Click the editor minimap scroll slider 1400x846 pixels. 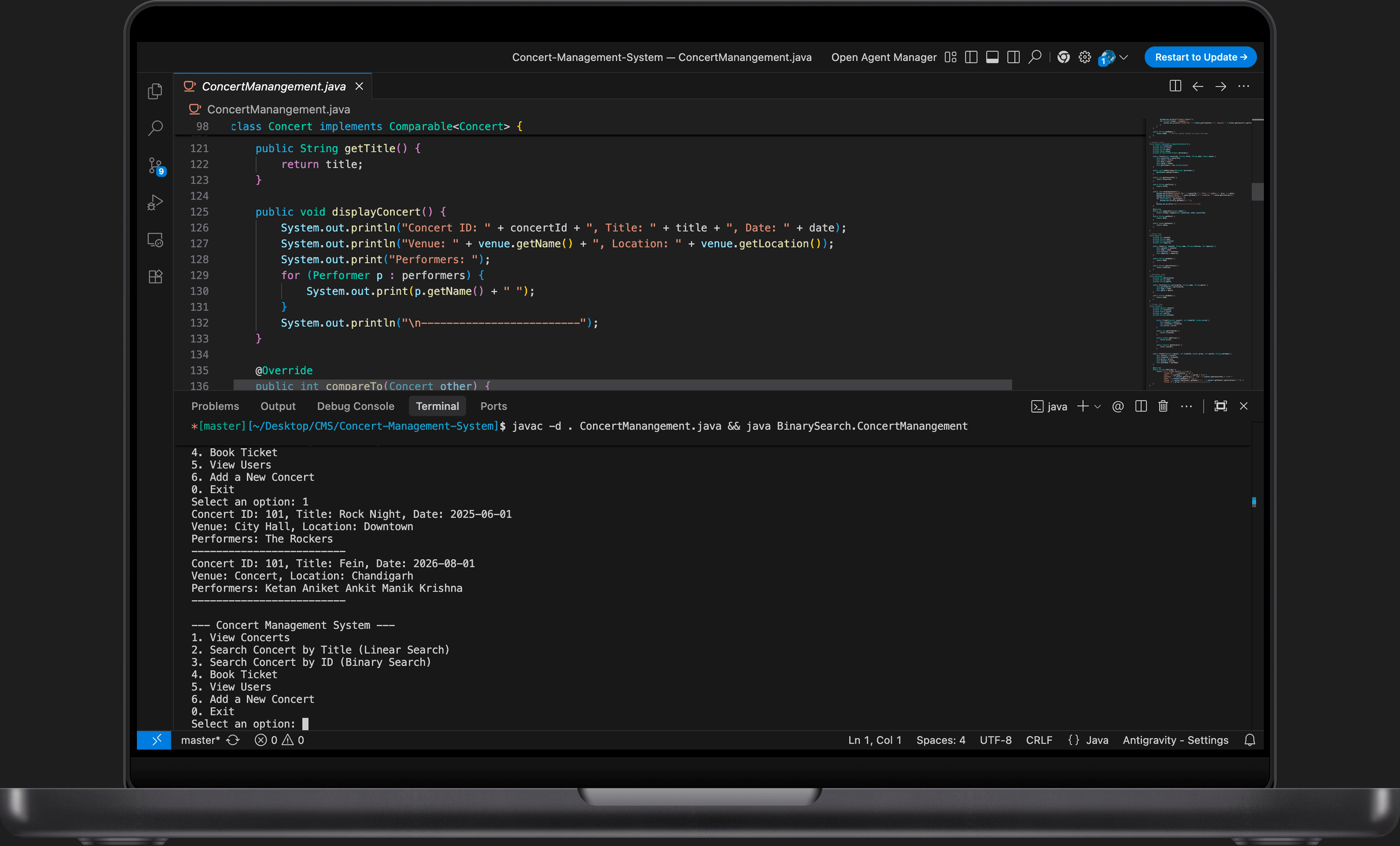tap(1257, 192)
